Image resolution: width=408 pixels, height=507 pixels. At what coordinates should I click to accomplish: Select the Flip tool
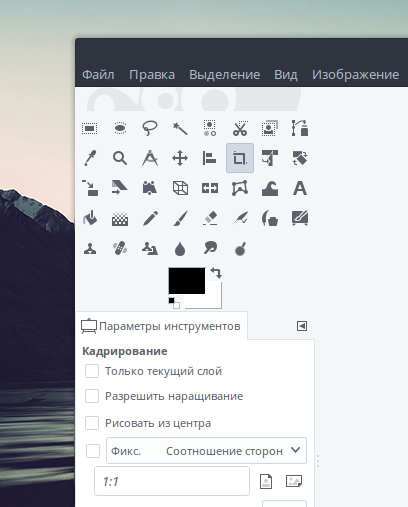210,188
